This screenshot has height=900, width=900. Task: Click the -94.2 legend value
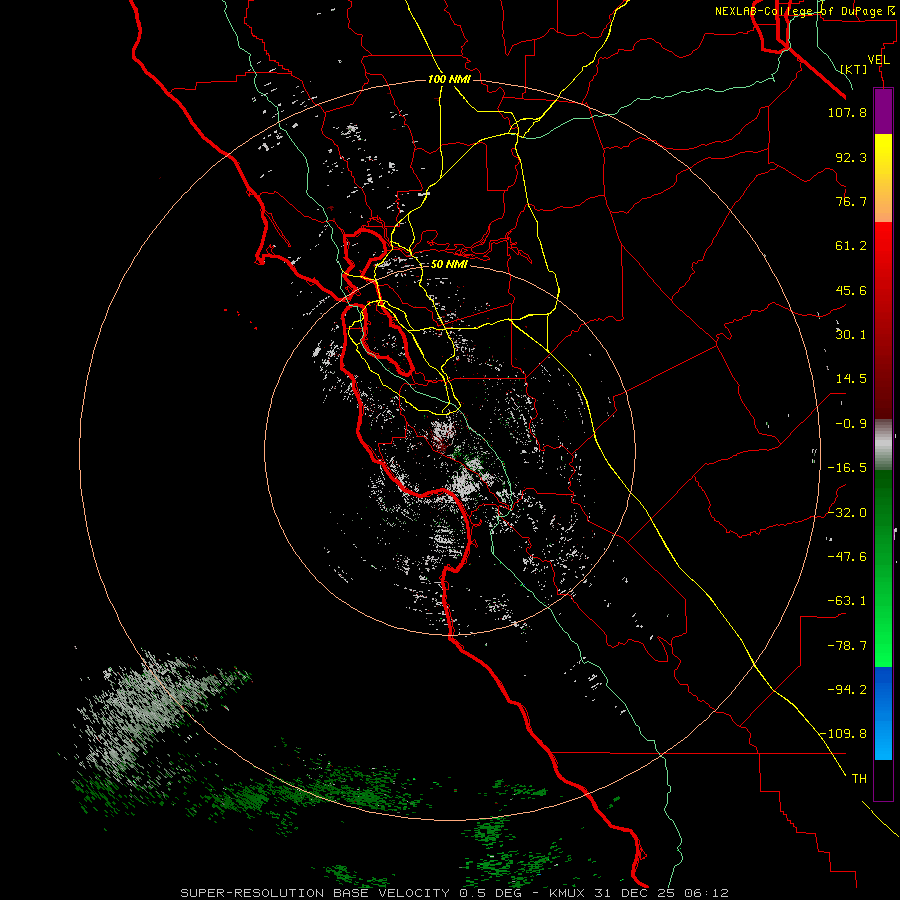[847, 689]
